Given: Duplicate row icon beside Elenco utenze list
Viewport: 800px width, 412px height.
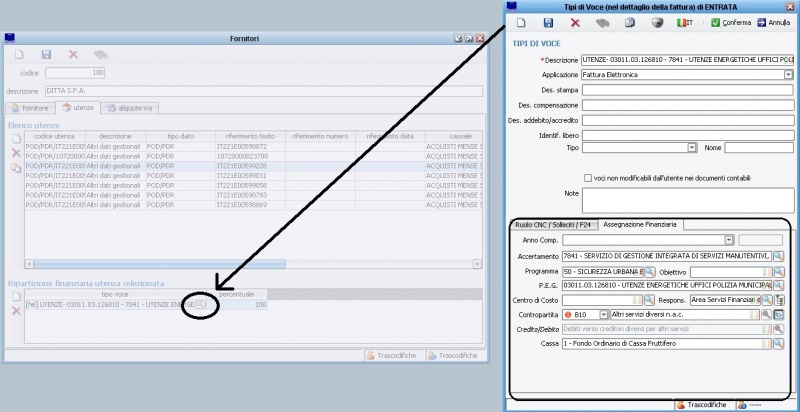Looking at the screenshot, I should pyautogui.click(x=16, y=167).
